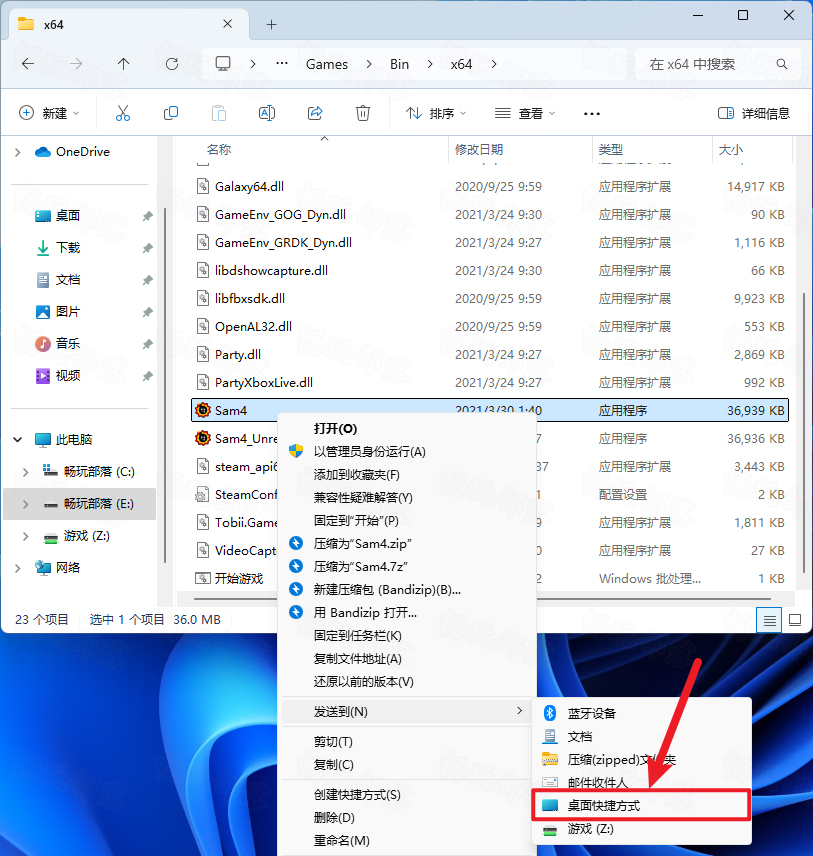Open a new tab with plus button
This screenshot has width=813, height=856.
(x=271, y=25)
